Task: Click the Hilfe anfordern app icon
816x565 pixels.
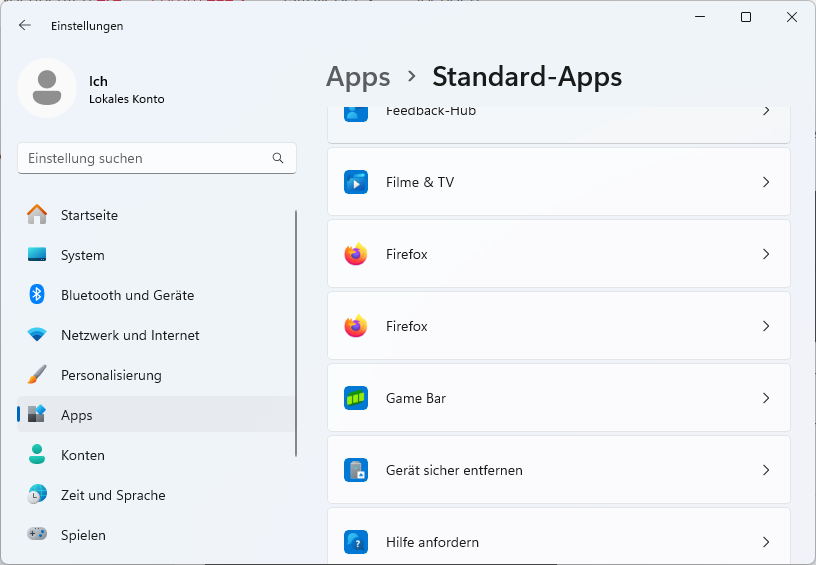Action: coord(356,542)
